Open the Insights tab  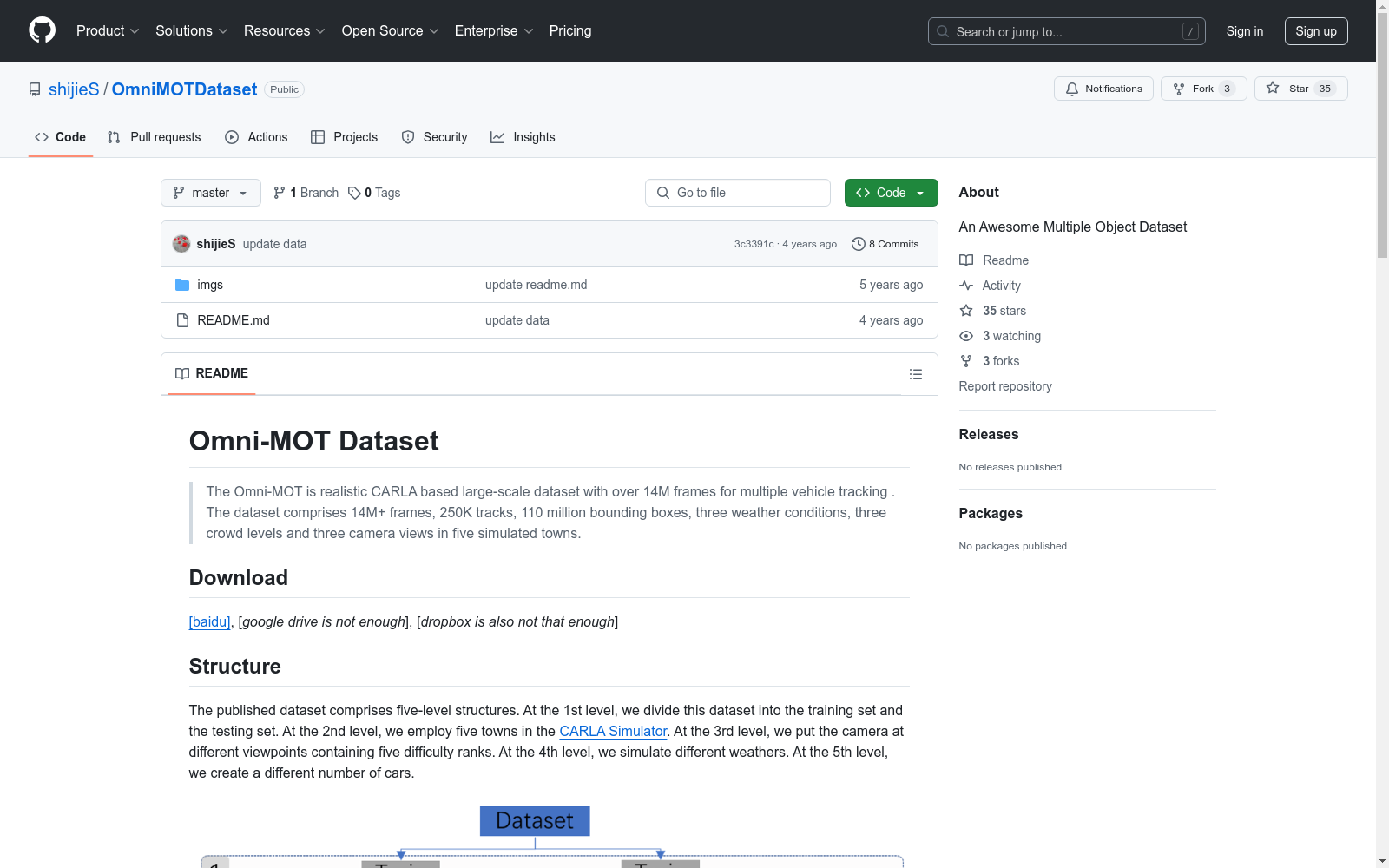pos(523,137)
